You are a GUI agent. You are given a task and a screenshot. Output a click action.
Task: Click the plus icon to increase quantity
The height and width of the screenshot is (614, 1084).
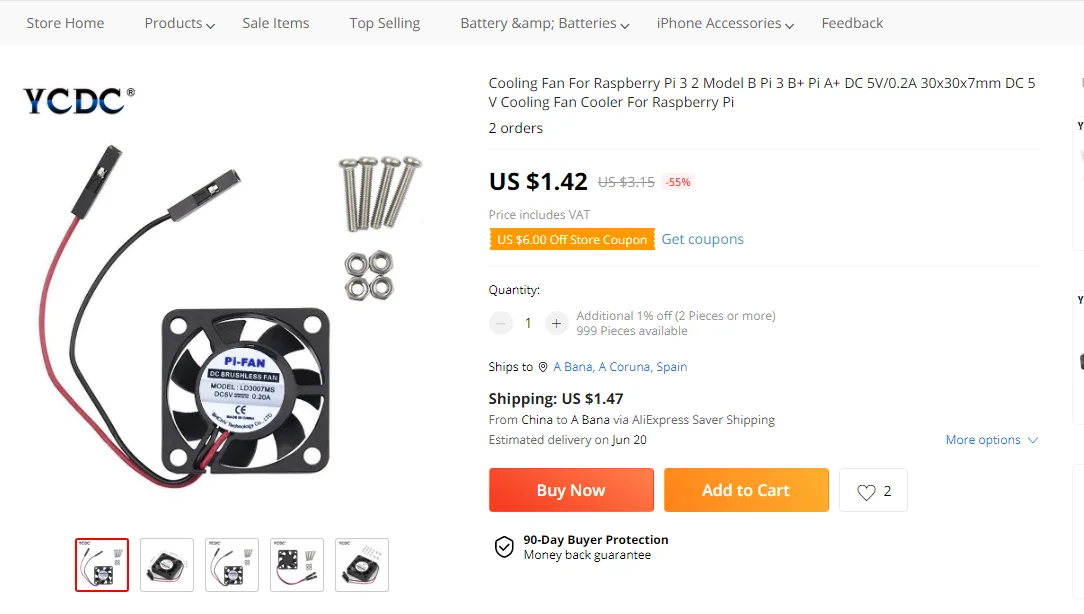click(x=557, y=323)
